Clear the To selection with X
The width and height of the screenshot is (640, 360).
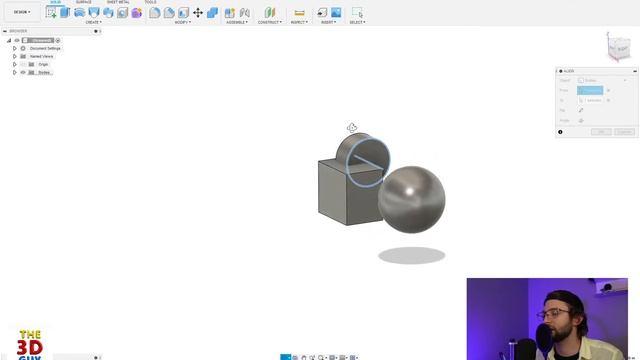[x=608, y=100]
